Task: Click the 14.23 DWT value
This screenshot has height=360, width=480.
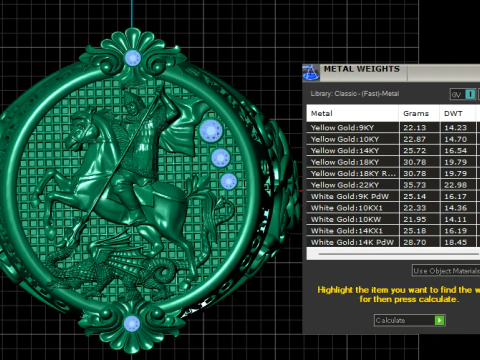Action: tap(455, 128)
